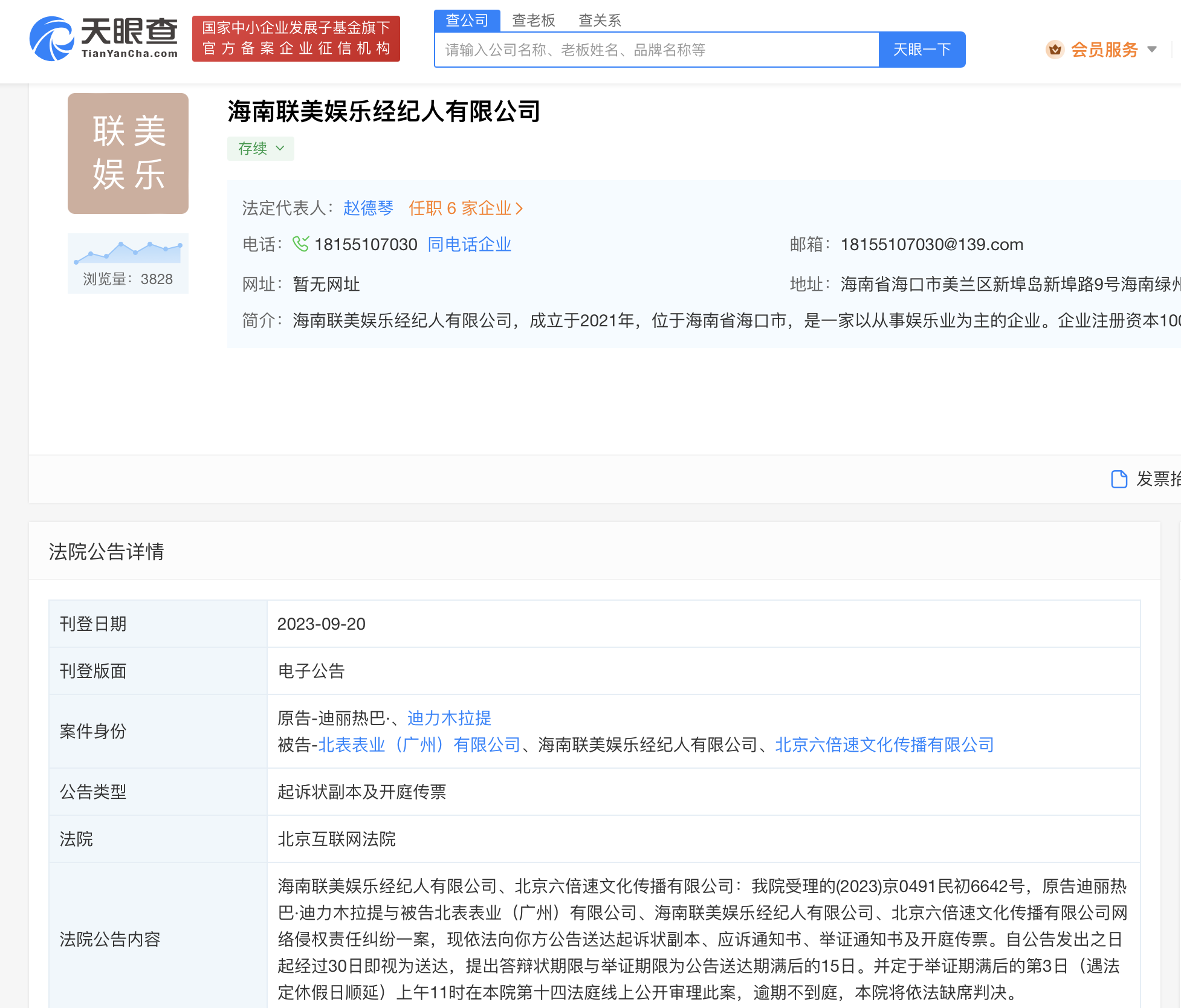Click the red 国家中小企业发展子基金 banner
This screenshot has width=1181, height=1008.
click(x=296, y=39)
